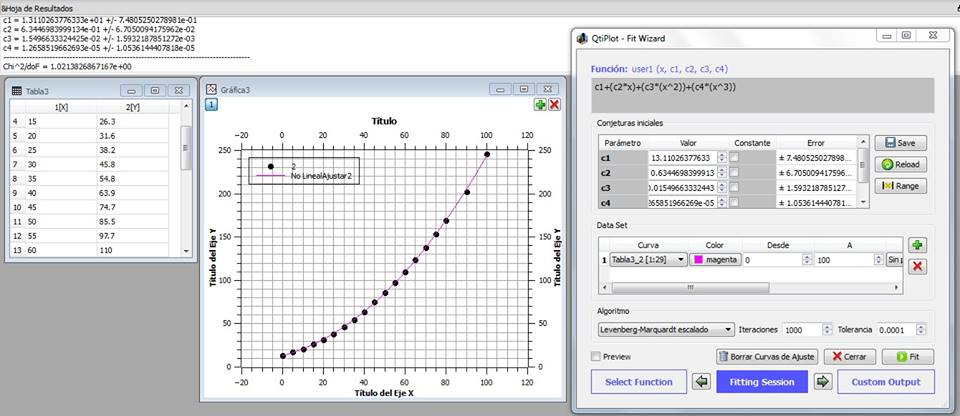960x416 pixels.
Task: Switch to Custom Output page
Action: tap(886, 382)
